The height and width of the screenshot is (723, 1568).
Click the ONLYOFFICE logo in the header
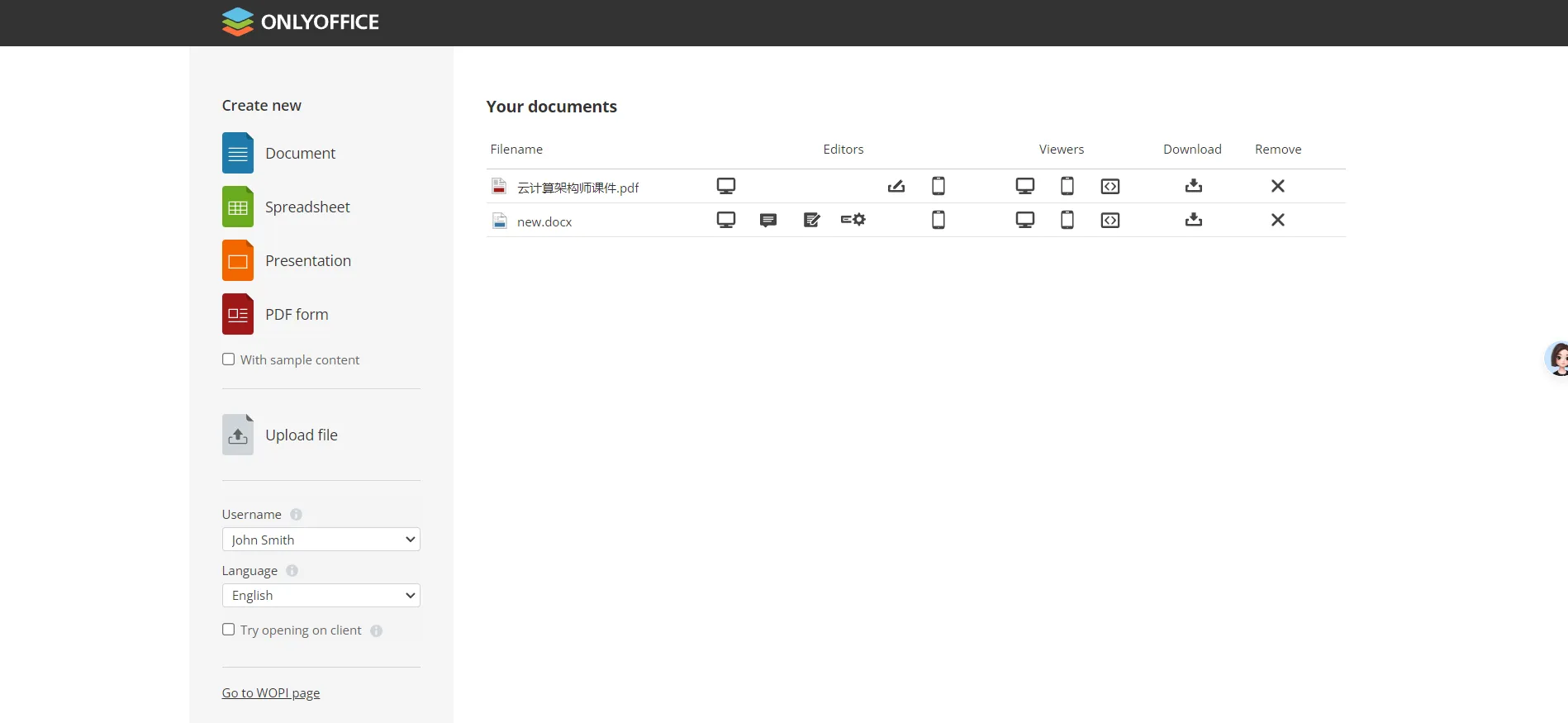pyautogui.click(x=301, y=22)
